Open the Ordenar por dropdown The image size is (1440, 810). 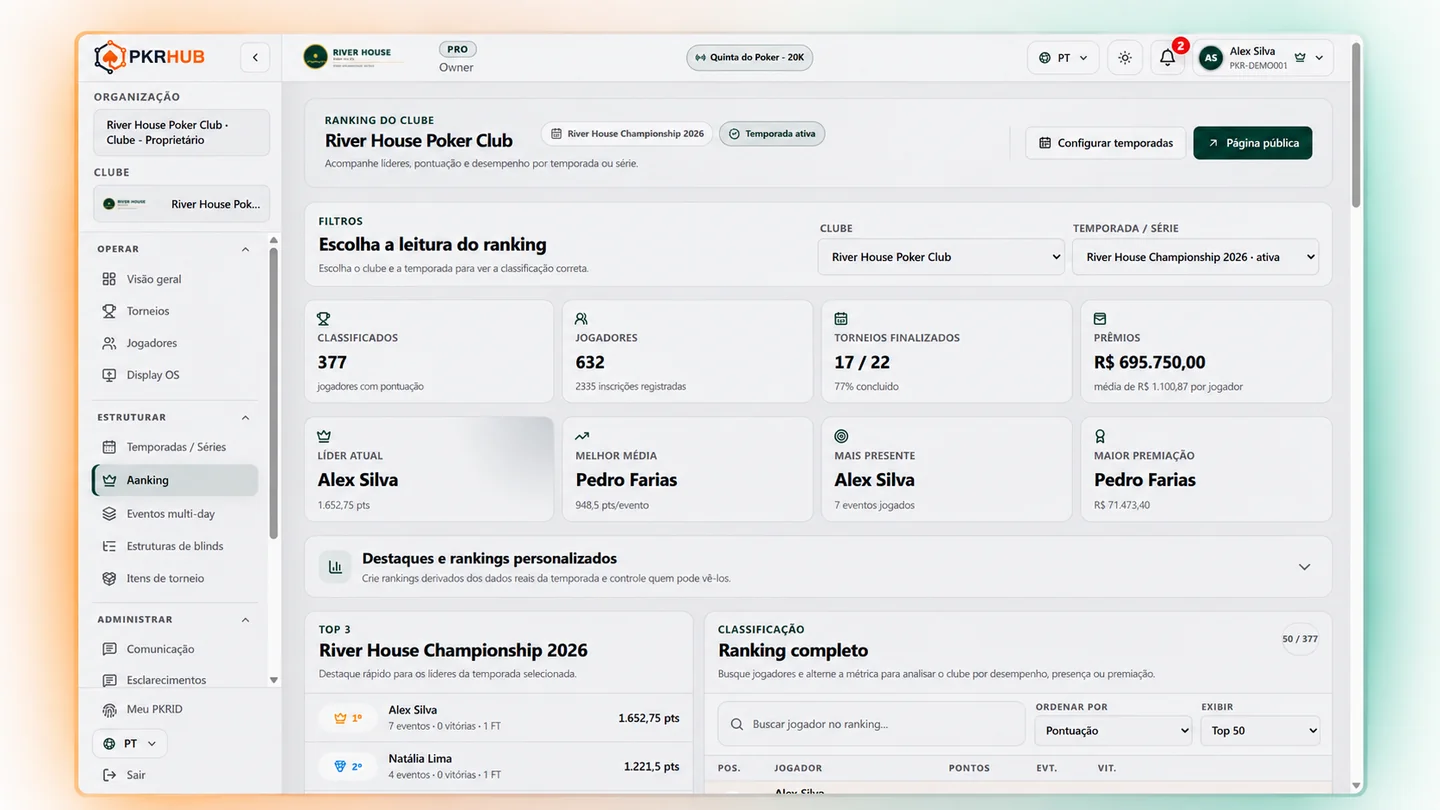(1113, 731)
